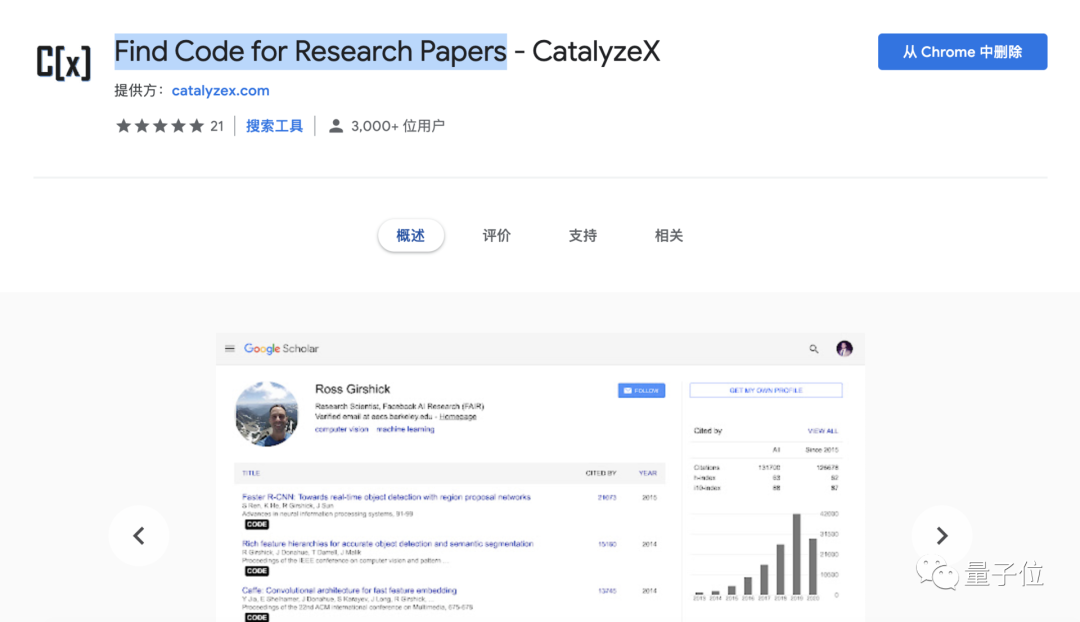Open the Google Scholar hamburger menu
This screenshot has height=622, width=1080.
click(230, 348)
